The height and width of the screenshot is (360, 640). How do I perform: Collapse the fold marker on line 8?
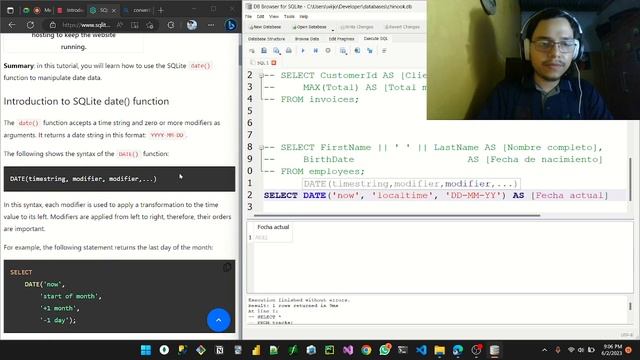(261, 147)
